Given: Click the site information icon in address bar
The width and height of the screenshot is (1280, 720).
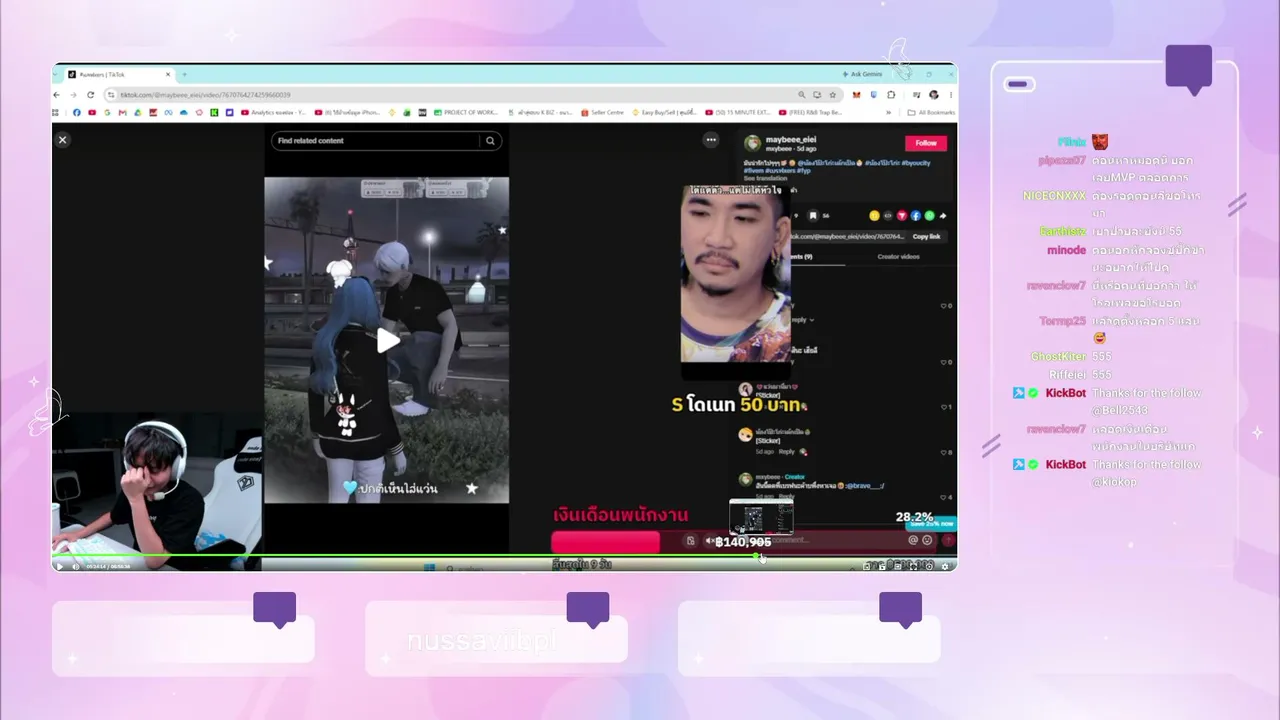Looking at the screenshot, I should (111, 95).
